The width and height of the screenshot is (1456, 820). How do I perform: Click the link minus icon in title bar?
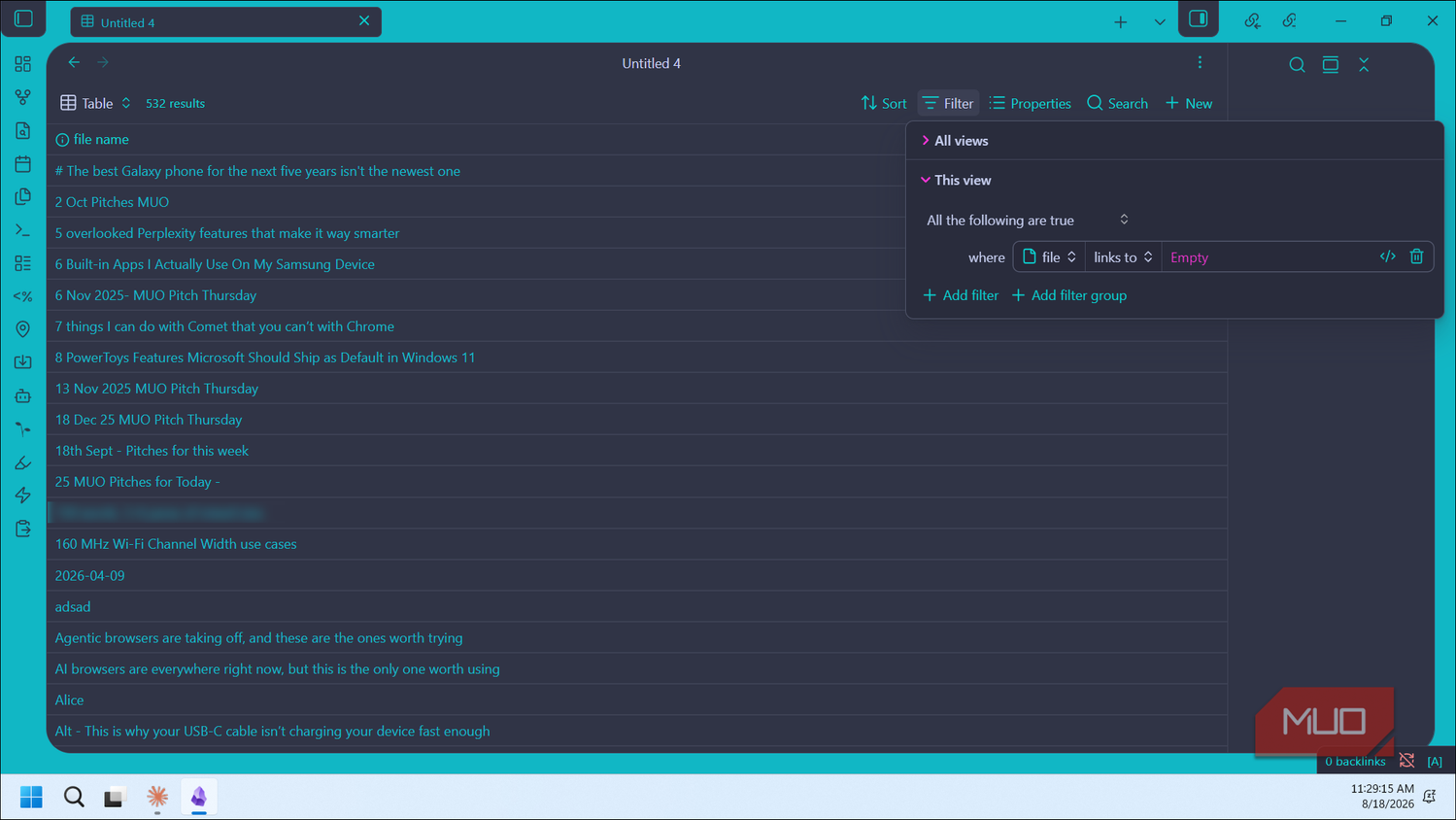(1289, 20)
